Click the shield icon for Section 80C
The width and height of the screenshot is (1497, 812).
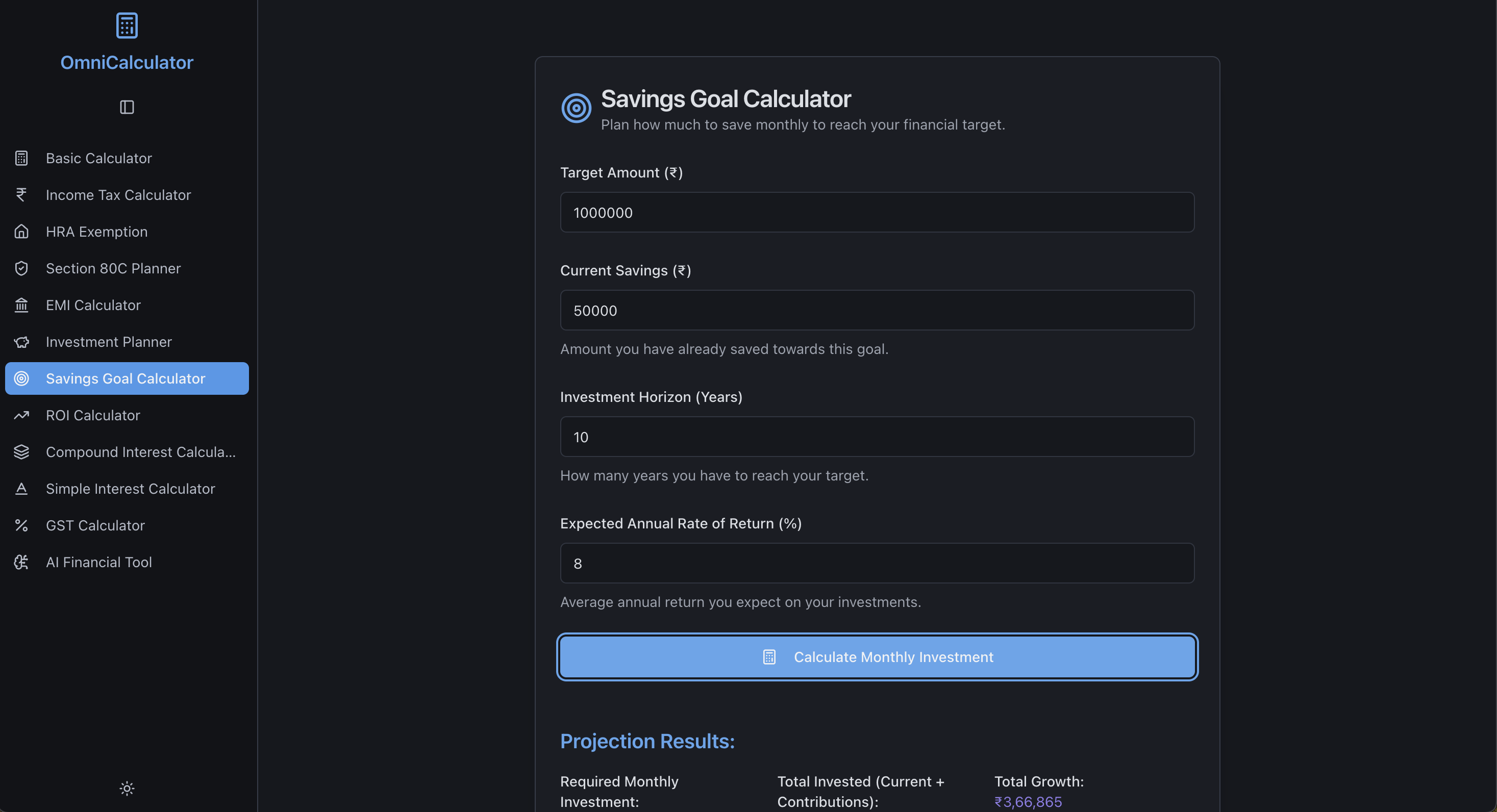[x=21, y=268]
